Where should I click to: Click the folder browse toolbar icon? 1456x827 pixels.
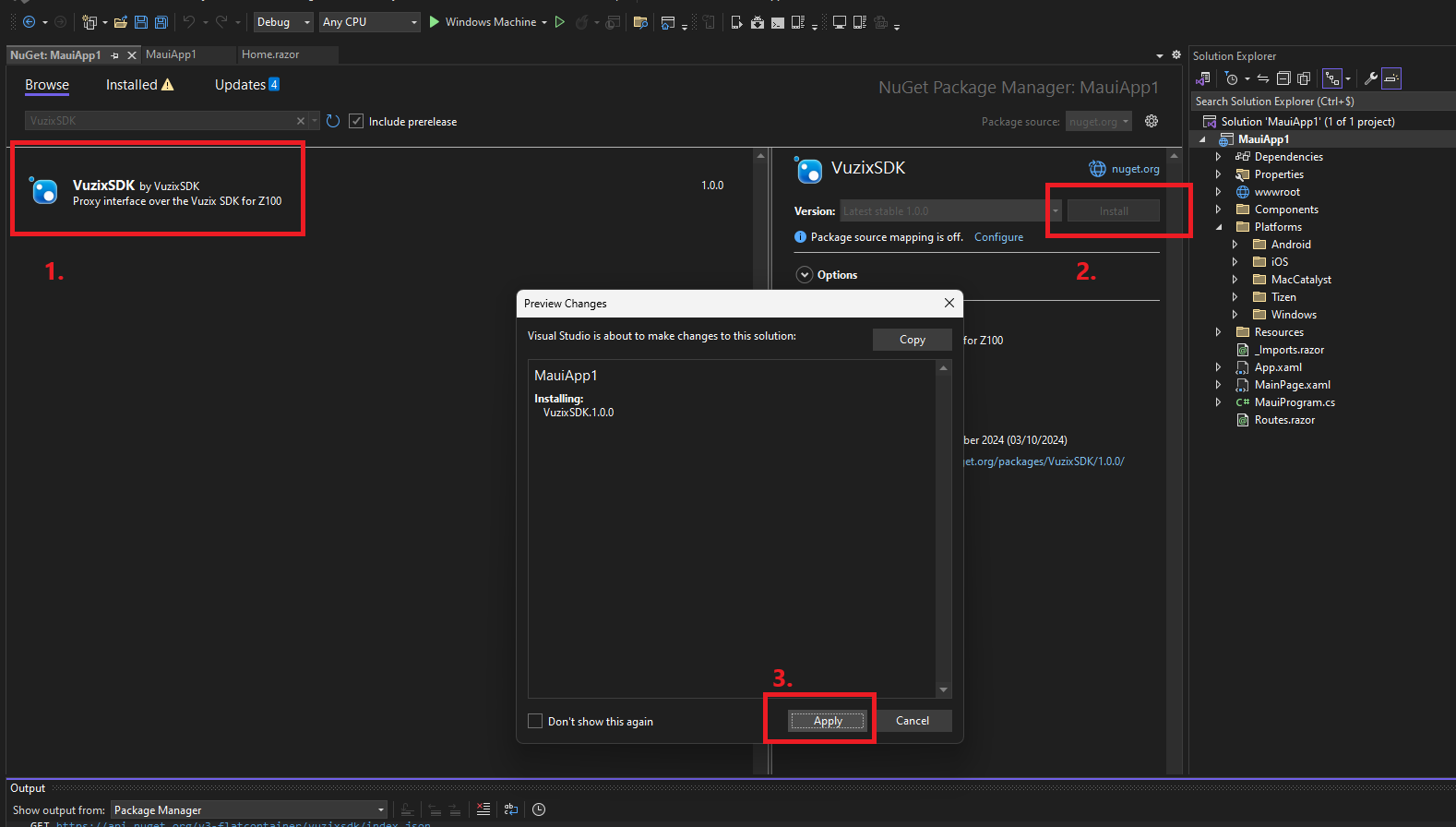pos(640,22)
